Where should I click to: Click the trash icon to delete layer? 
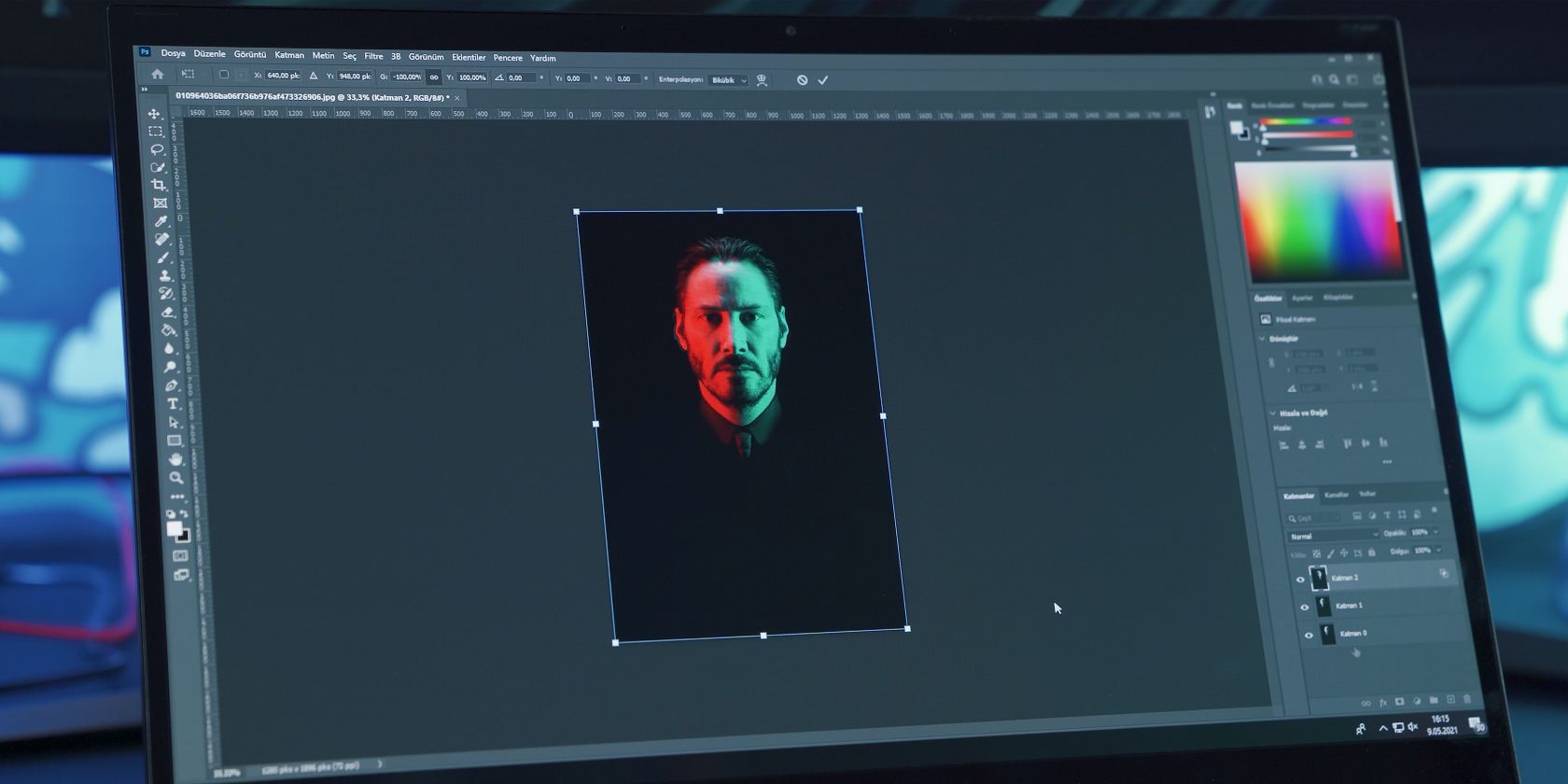tap(1467, 699)
